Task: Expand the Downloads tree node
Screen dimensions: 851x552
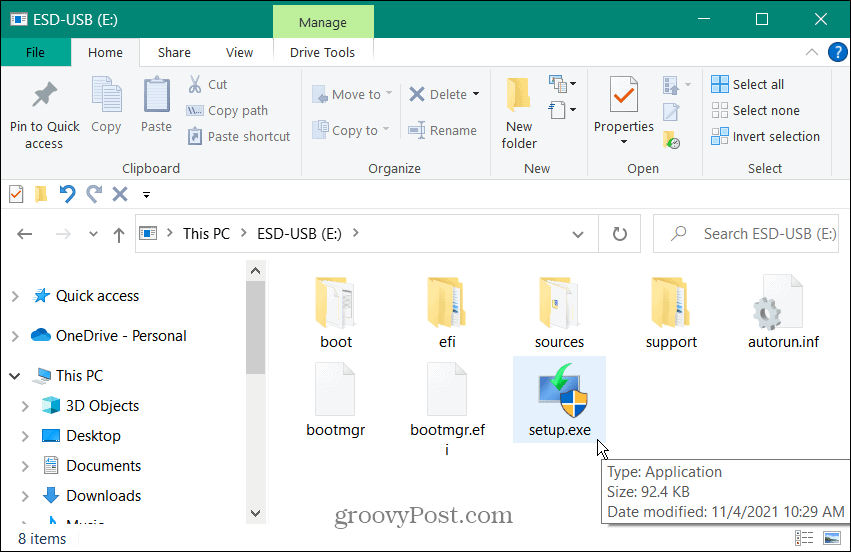Action: (x=25, y=496)
